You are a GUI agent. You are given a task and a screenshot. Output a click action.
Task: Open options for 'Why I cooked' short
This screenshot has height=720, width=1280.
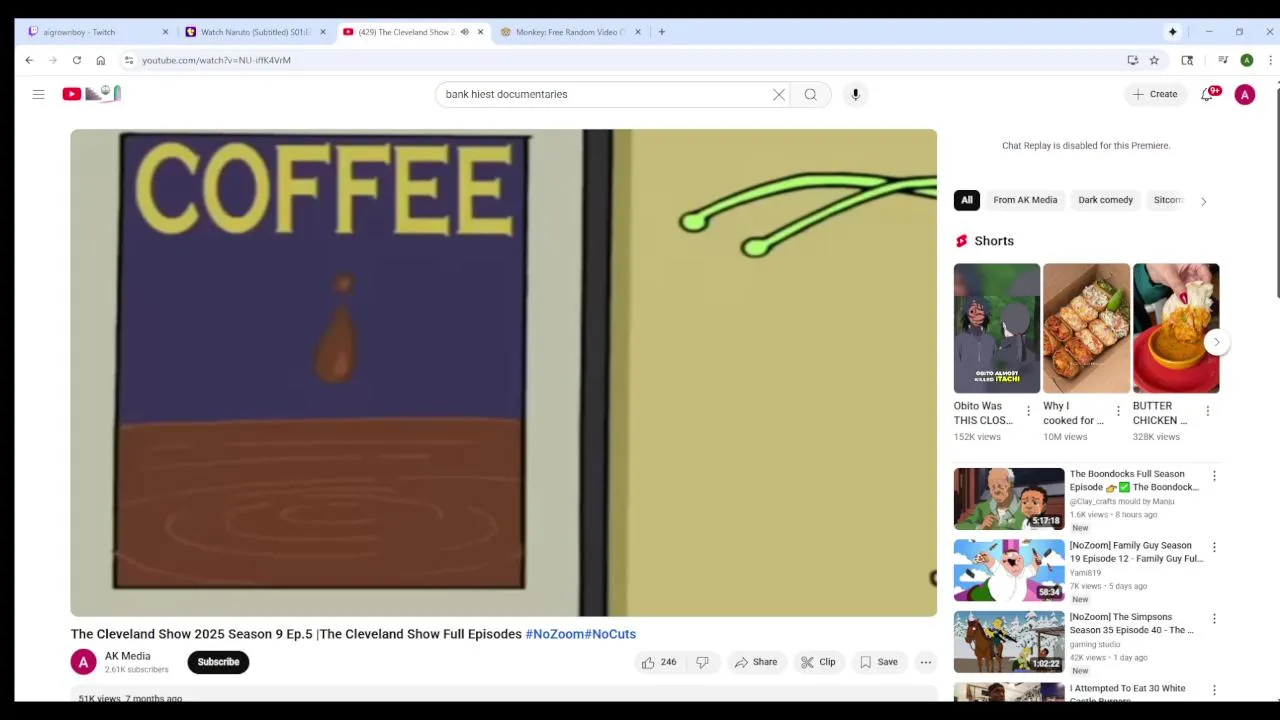[1118, 411]
